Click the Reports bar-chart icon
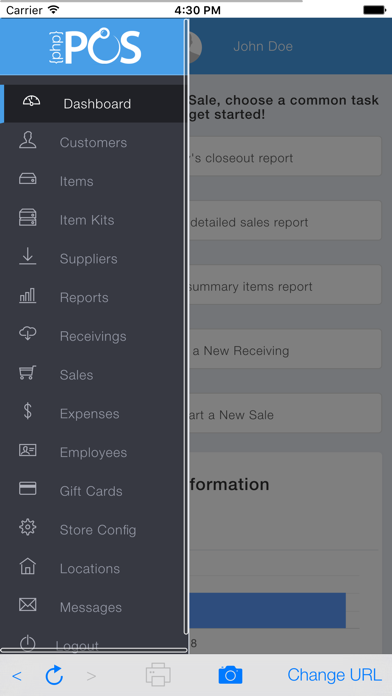The image size is (392, 696). coord(28,296)
